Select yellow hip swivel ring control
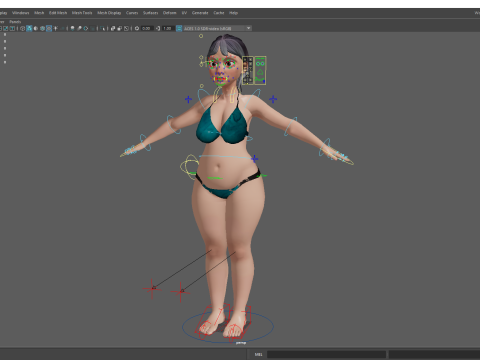 (x=189, y=167)
